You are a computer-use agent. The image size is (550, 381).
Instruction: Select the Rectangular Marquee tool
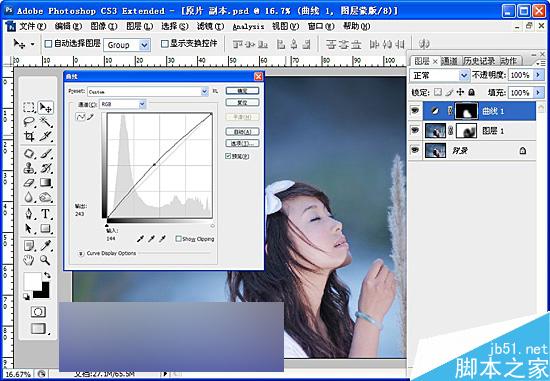tap(29, 107)
